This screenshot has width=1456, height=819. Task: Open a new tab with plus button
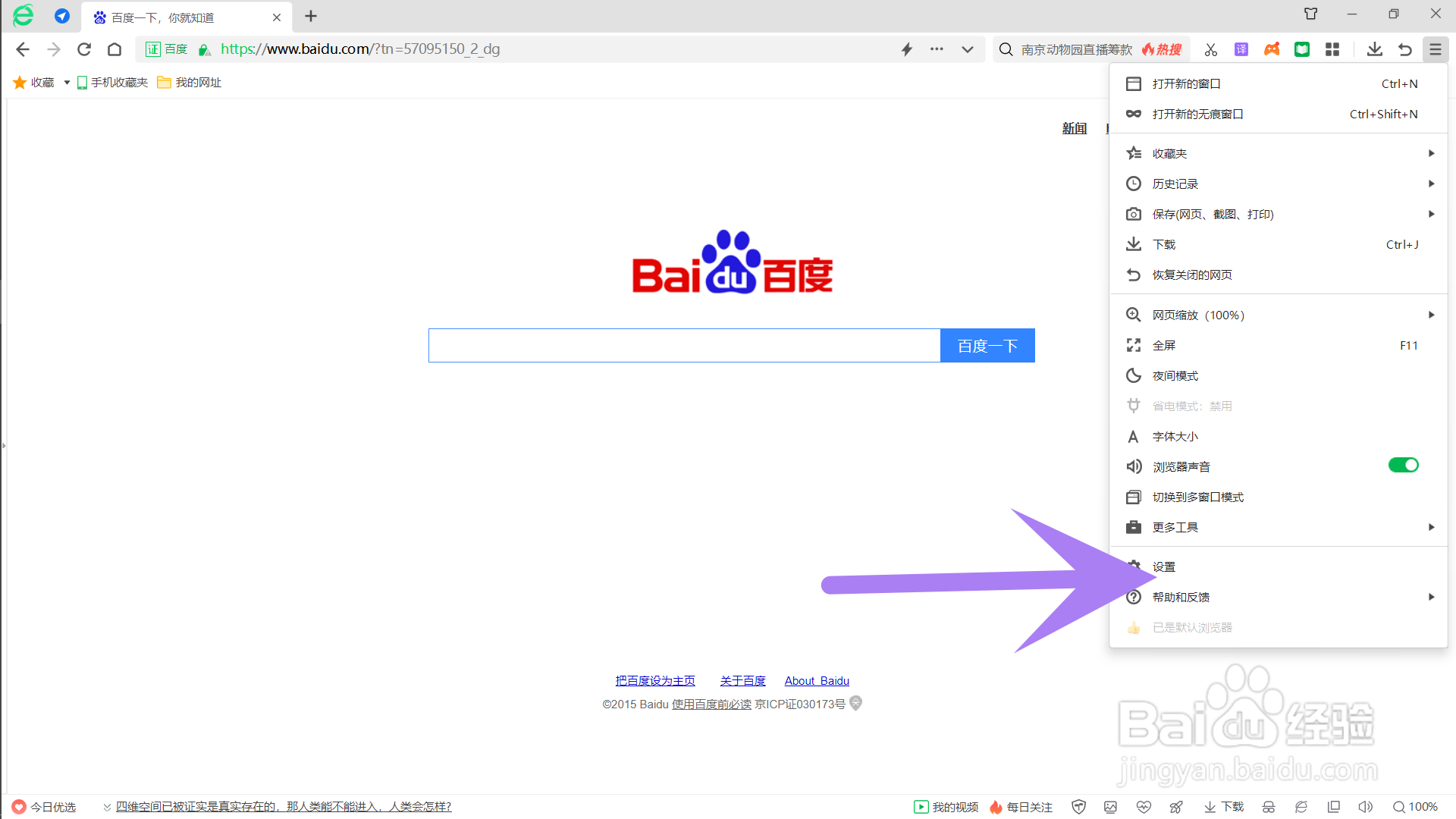(311, 16)
